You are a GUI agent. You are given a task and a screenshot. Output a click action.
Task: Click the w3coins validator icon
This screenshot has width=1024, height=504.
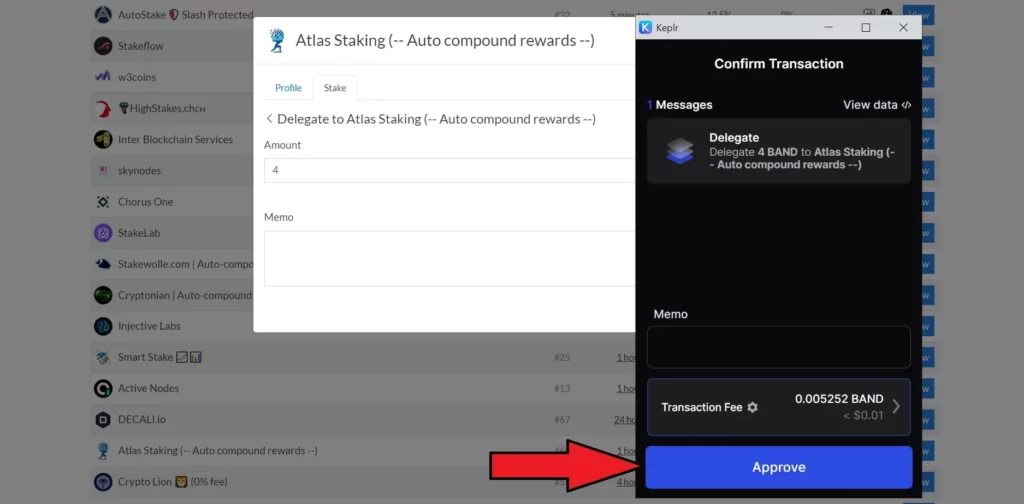[x=103, y=77]
